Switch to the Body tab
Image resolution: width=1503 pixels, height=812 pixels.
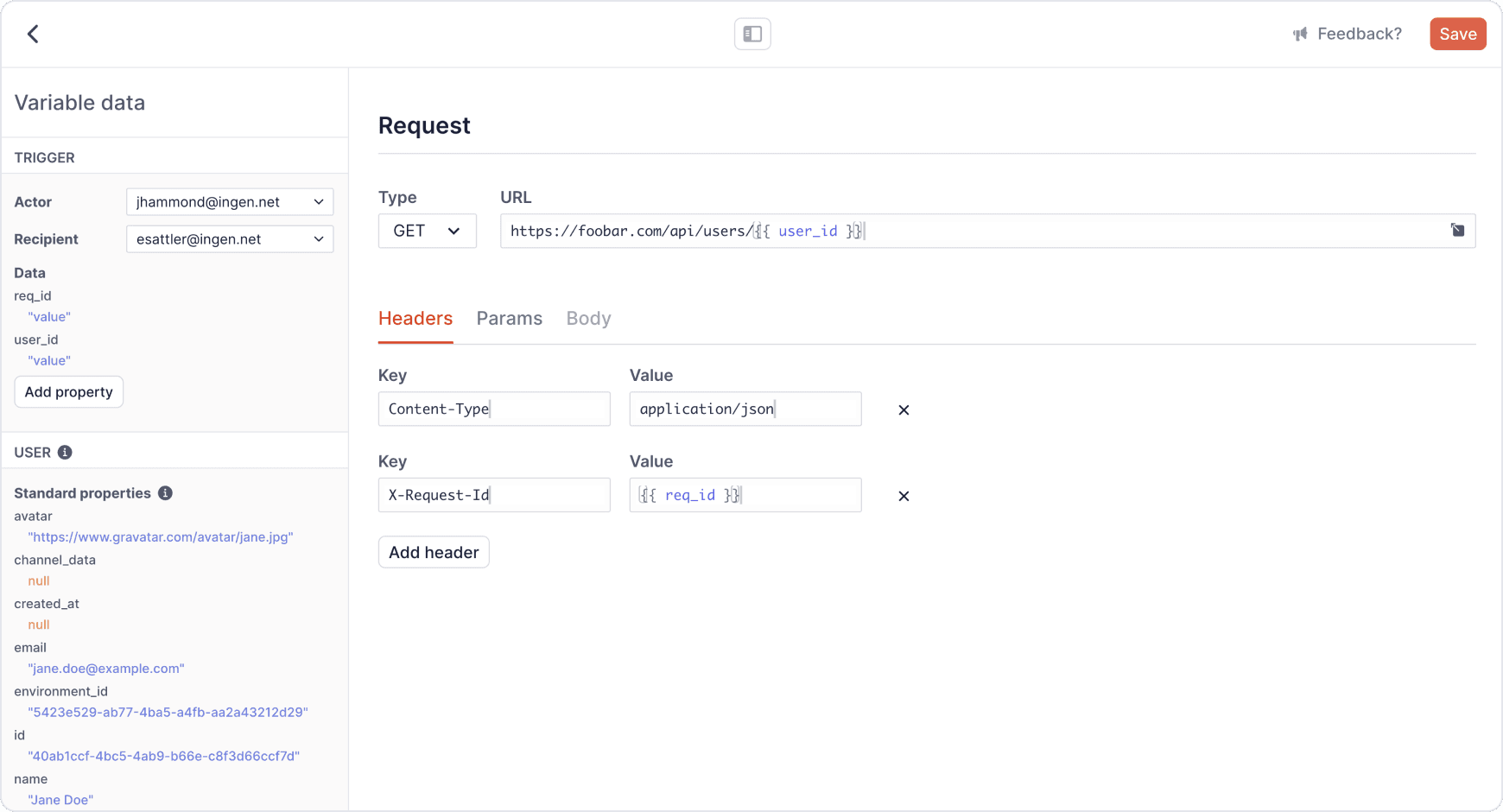588,319
